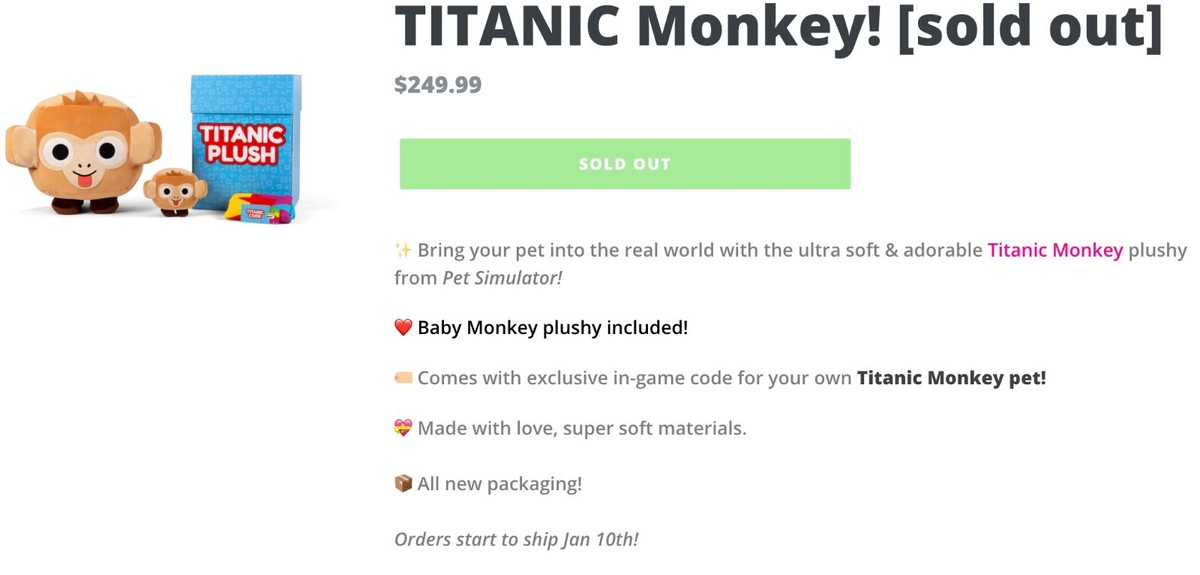Click the 'TITANIC Monkey! [sold out]' product title
The width and height of the screenshot is (1200, 575).
pos(779,28)
